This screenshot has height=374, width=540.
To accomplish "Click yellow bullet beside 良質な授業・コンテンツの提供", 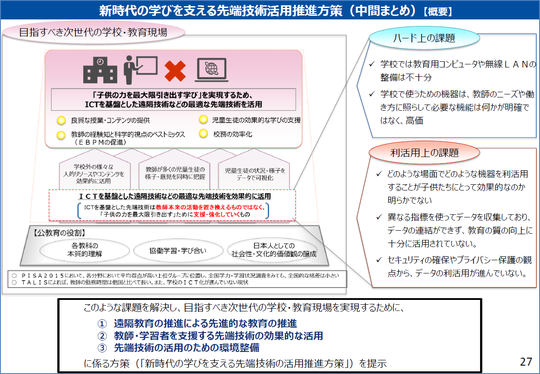I will 61,120.
